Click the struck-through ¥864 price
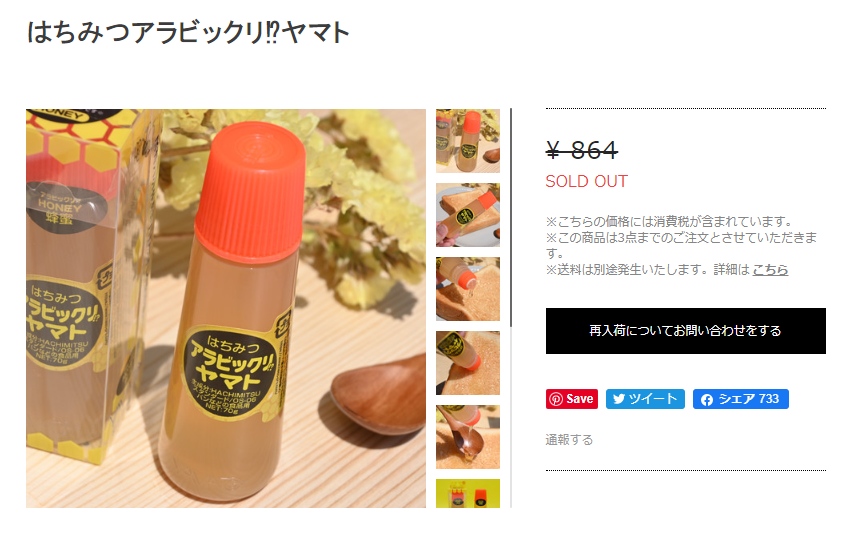This screenshot has height=543, width=849. tap(582, 150)
